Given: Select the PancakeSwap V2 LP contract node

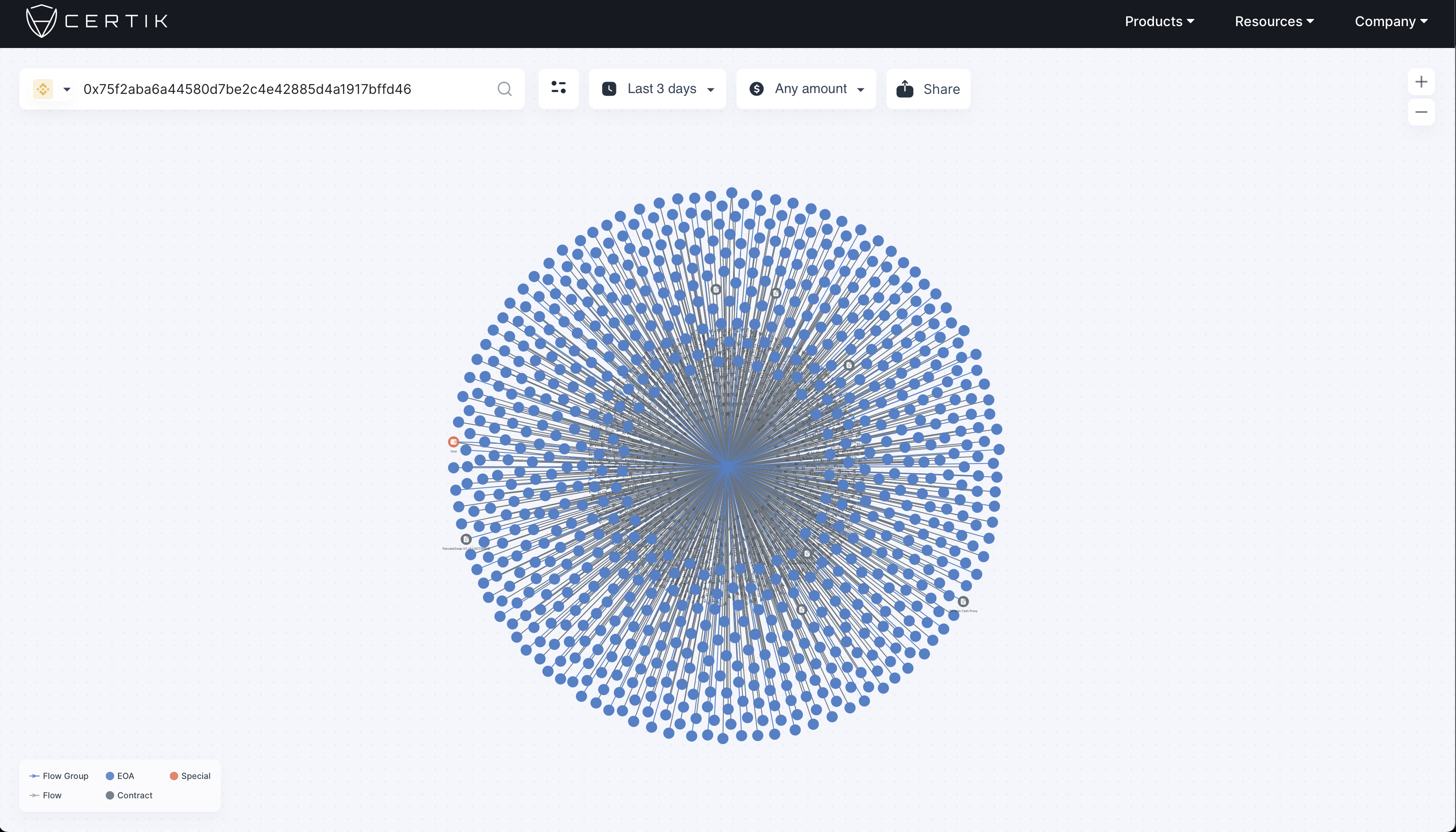Looking at the screenshot, I should click(x=466, y=539).
